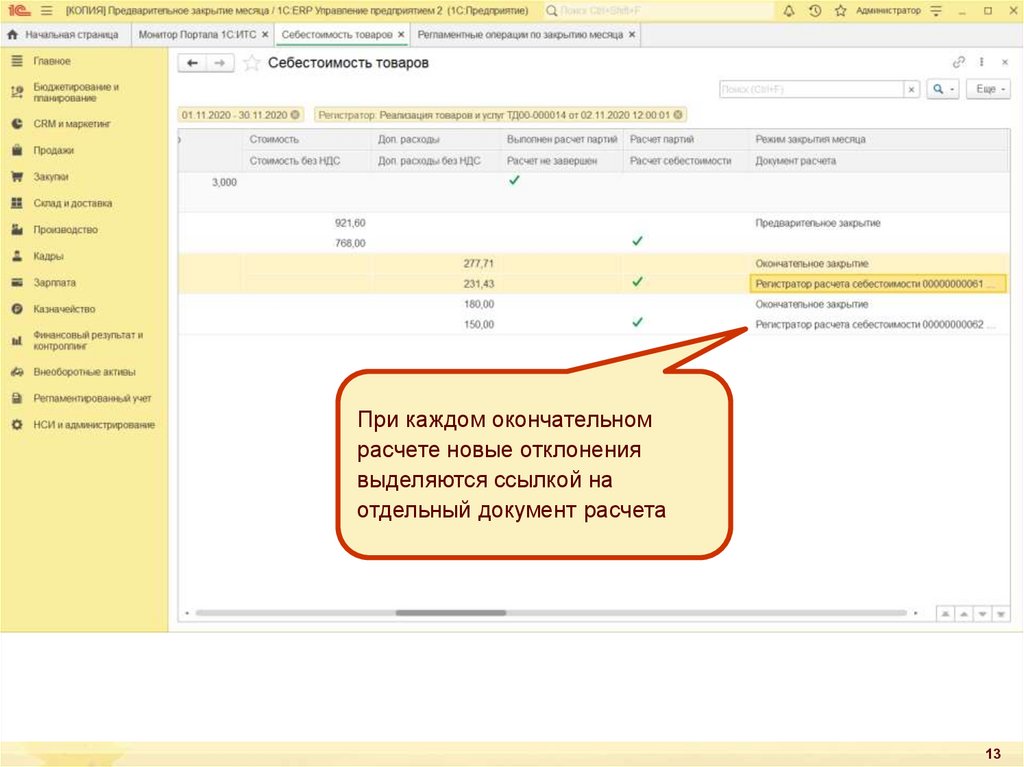This screenshot has width=1024, height=767.
Task: Click the back navigation arrow button
Action: 192,63
